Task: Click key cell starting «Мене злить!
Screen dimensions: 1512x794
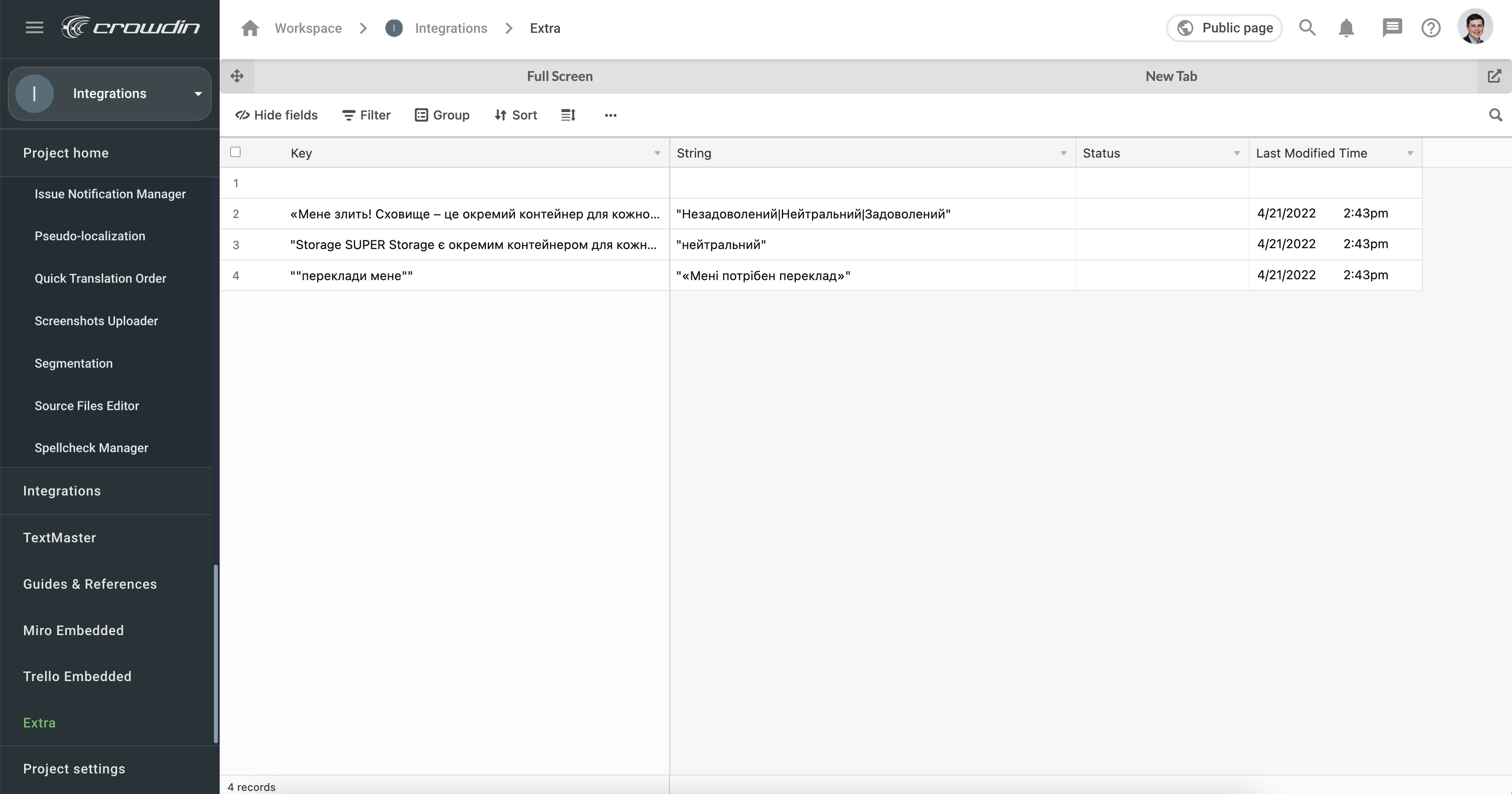Action: 476,214
